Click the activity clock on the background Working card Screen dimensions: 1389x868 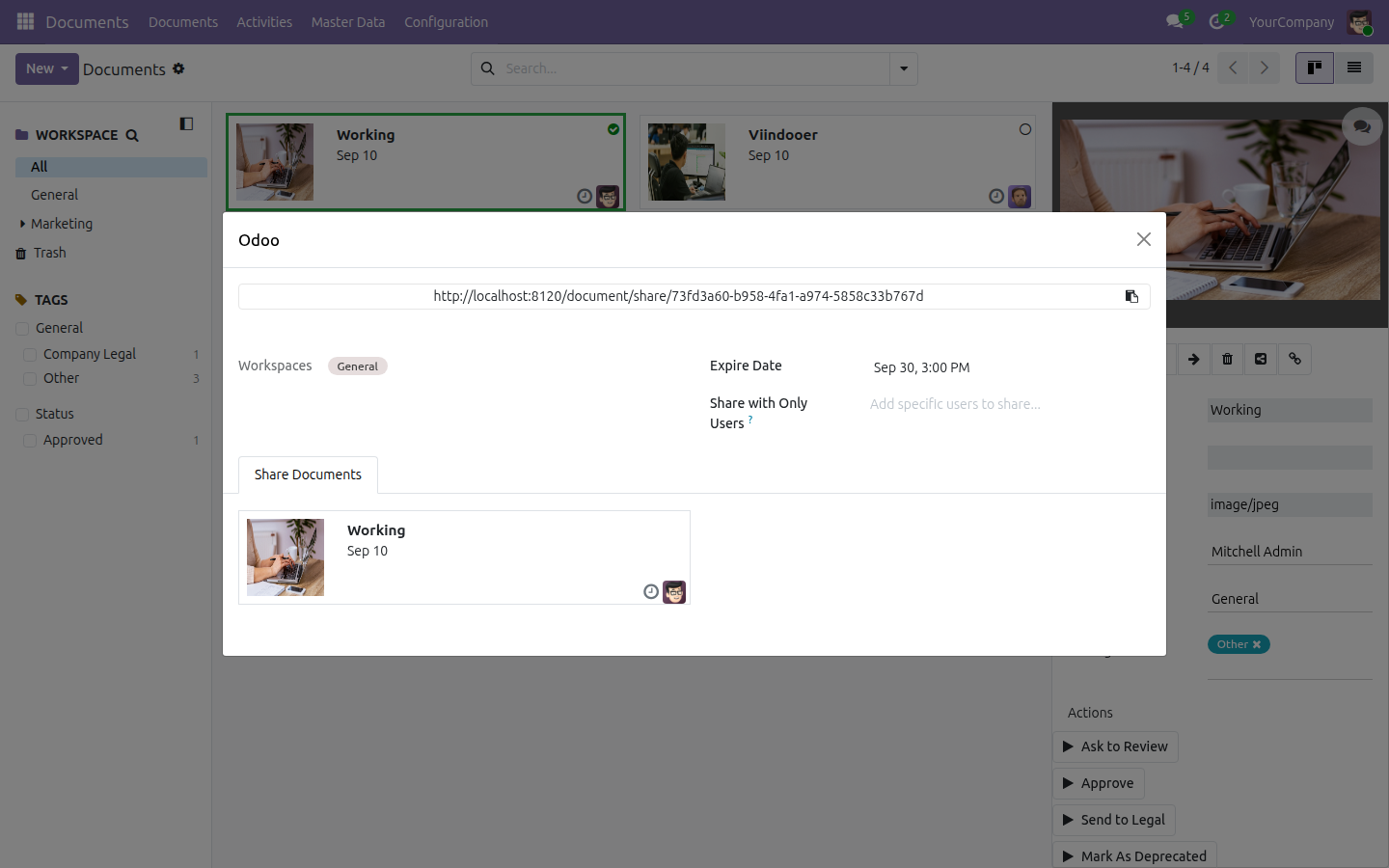[585, 197]
